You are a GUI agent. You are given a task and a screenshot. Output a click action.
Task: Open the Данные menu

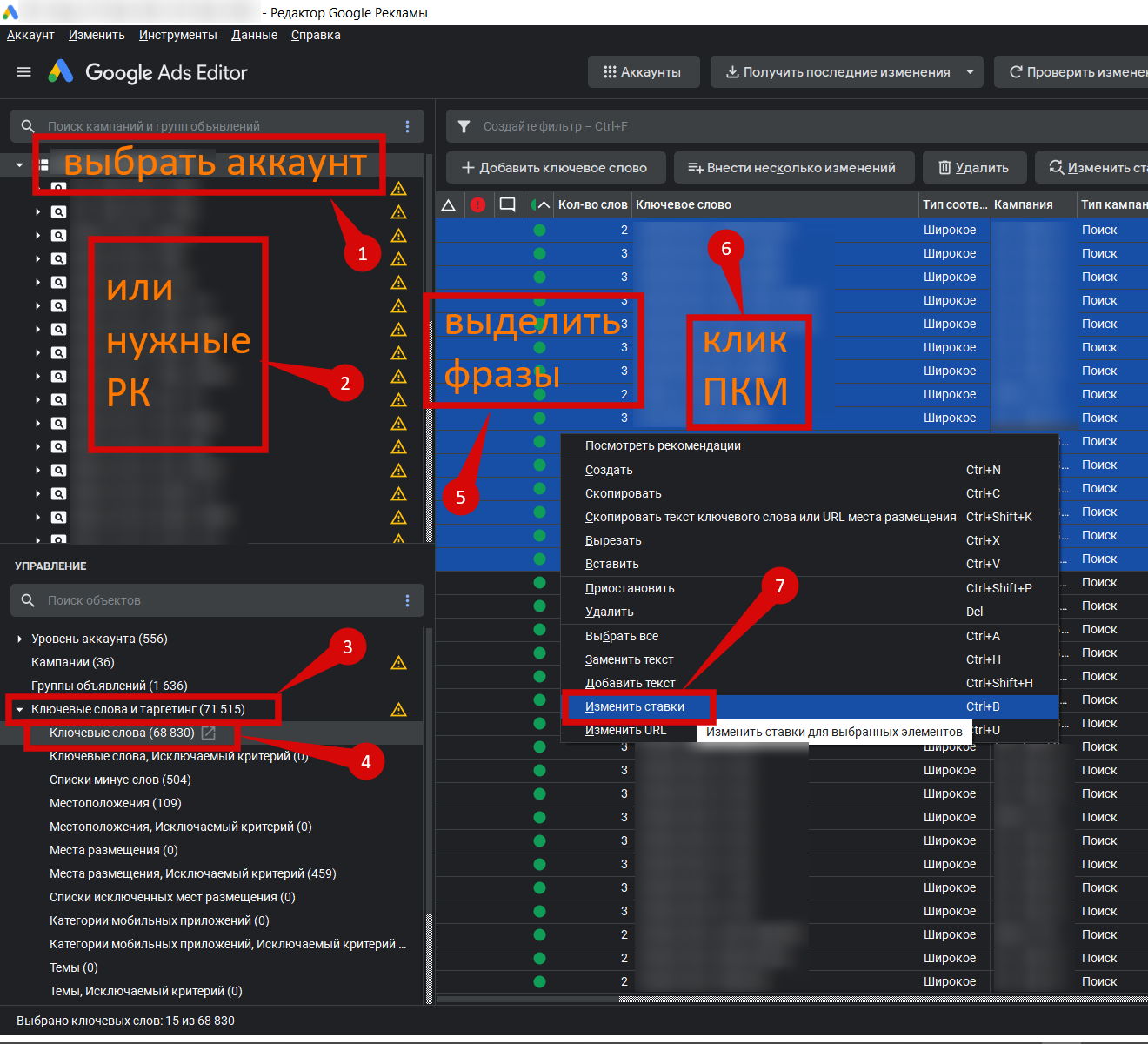coord(255,35)
